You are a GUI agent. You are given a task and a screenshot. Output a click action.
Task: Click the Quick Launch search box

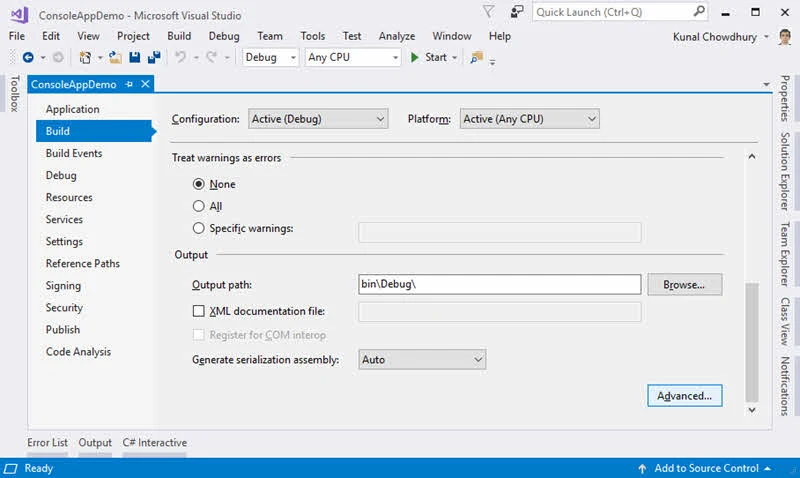click(x=619, y=12)
